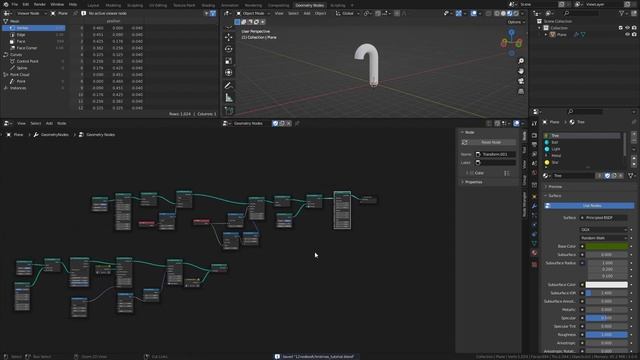Click the node Name field Transform.001

click(495, 154)
